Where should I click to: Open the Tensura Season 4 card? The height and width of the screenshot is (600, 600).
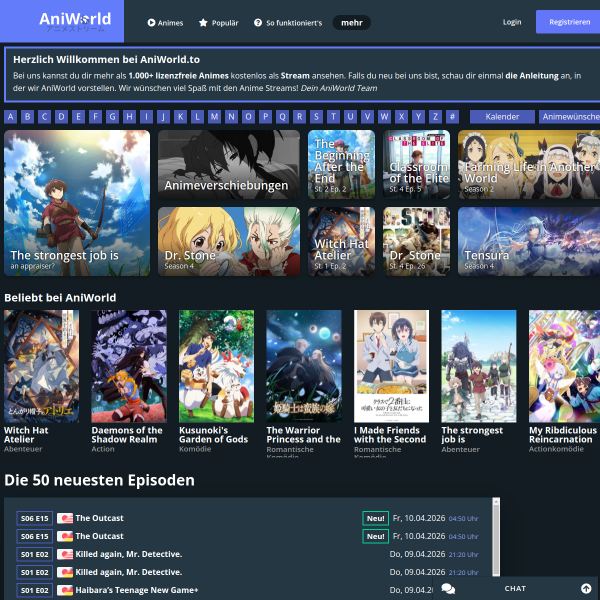[529, 241]
